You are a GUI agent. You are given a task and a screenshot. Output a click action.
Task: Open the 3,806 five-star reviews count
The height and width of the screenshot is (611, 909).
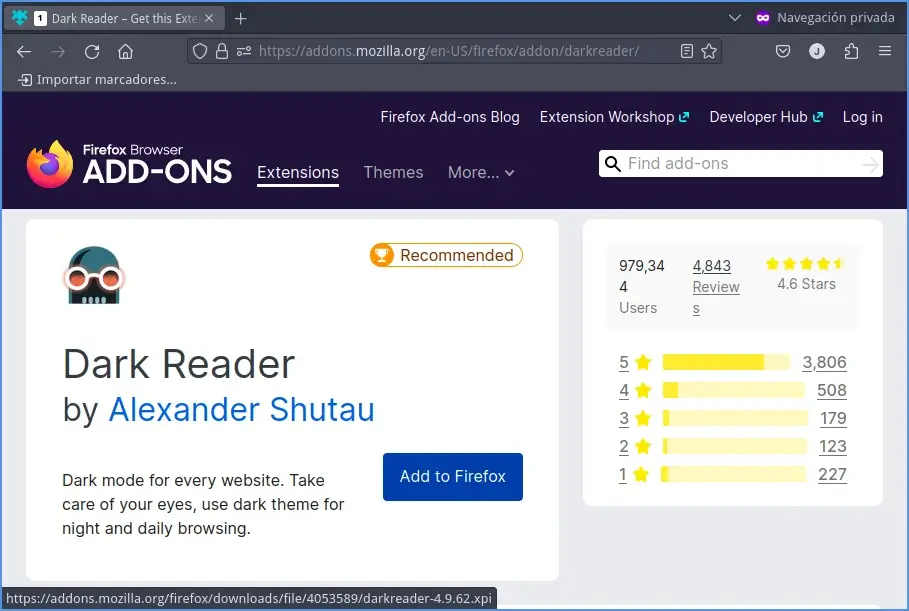[824, 362]
